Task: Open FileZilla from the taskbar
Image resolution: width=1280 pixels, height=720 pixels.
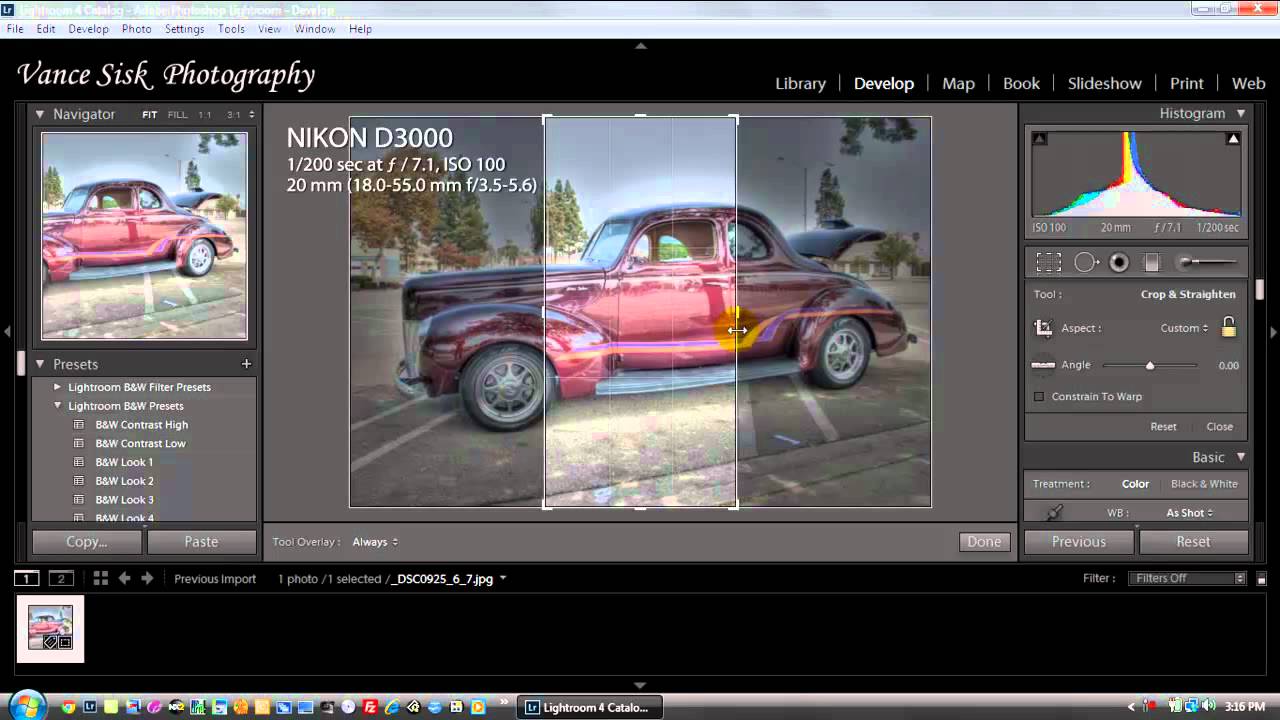Action: pos(369,707)
